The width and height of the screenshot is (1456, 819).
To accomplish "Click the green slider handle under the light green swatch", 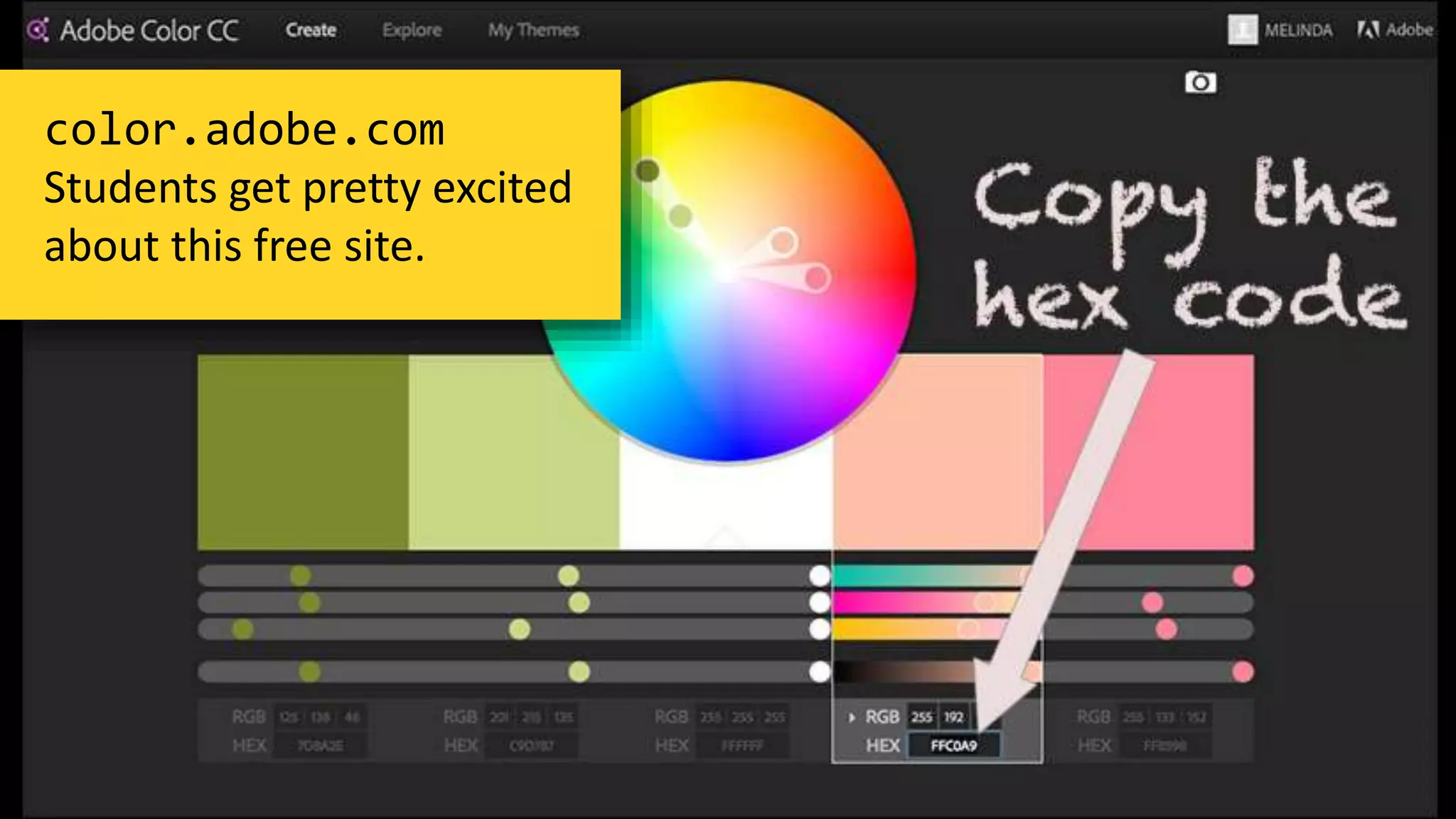I will [x=579, y=603].
